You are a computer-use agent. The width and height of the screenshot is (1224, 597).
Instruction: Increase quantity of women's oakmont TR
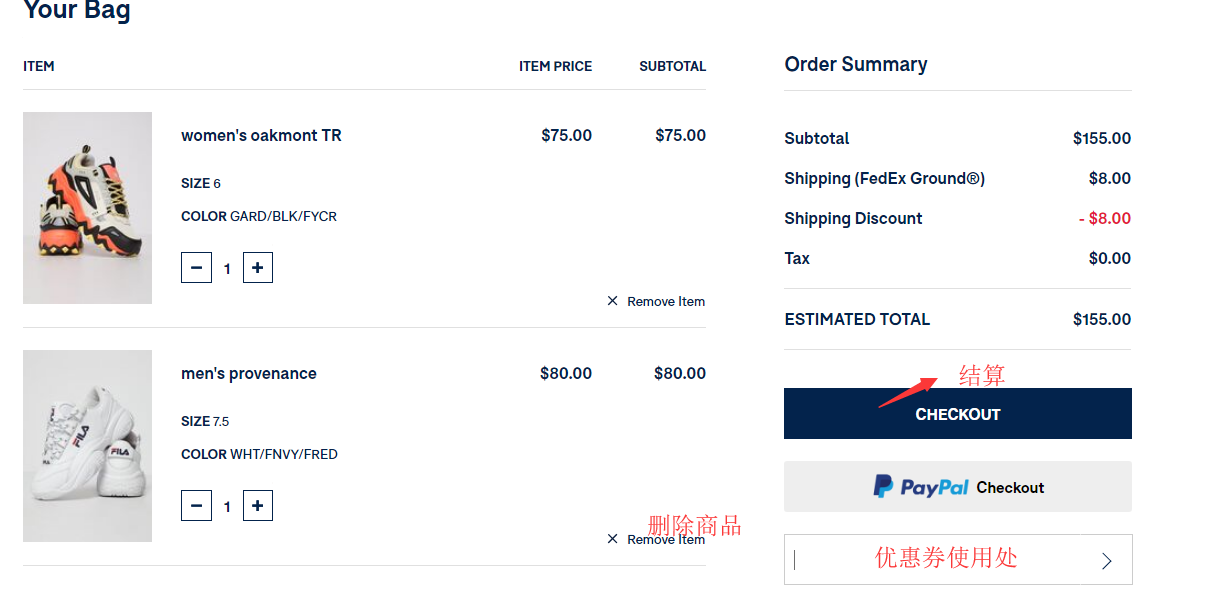tap(258, 268)
